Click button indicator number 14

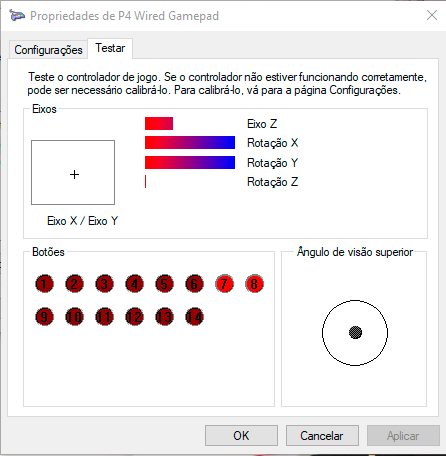pos(194,316)
